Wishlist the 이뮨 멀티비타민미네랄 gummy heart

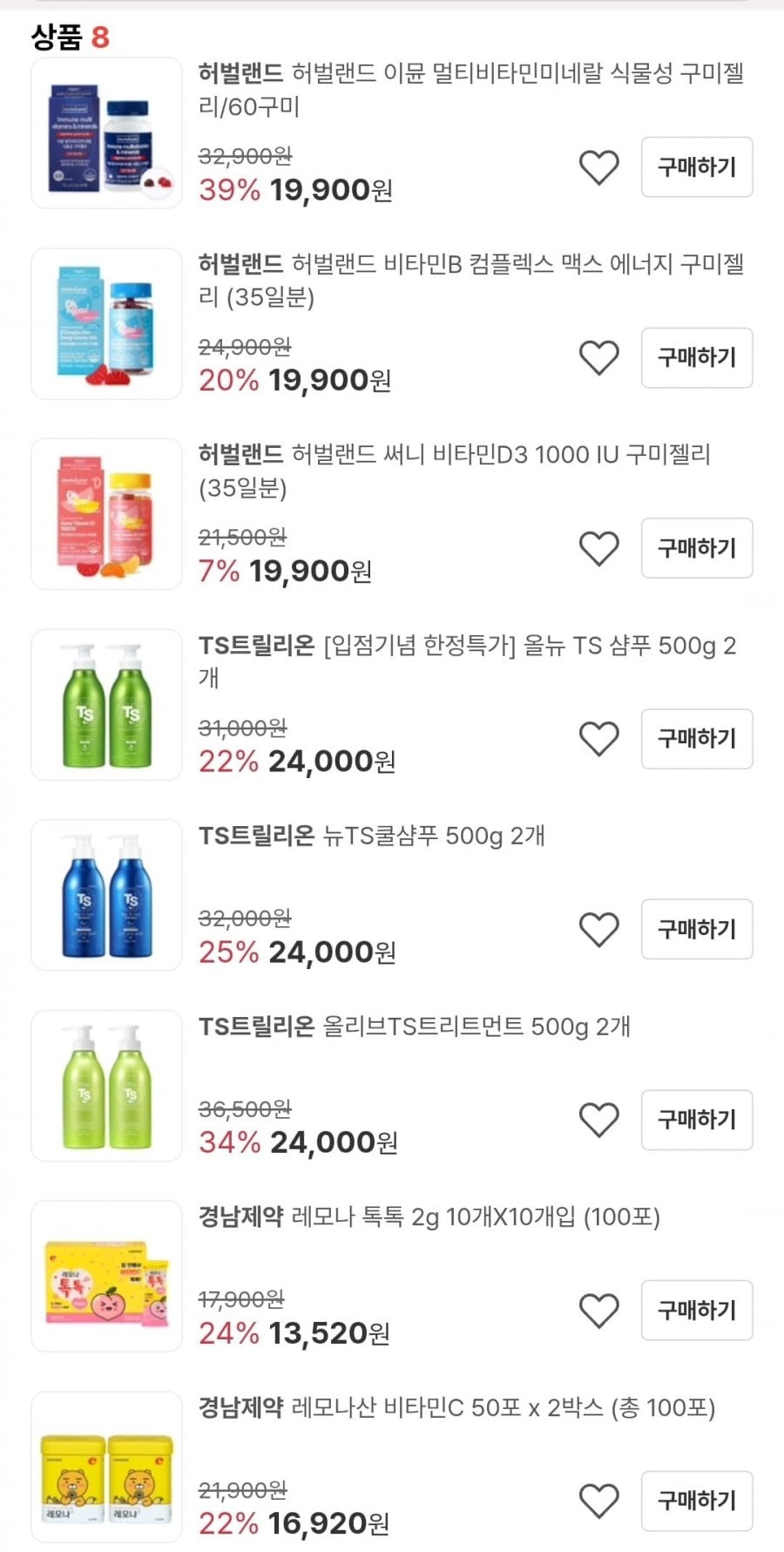(598, 167)
